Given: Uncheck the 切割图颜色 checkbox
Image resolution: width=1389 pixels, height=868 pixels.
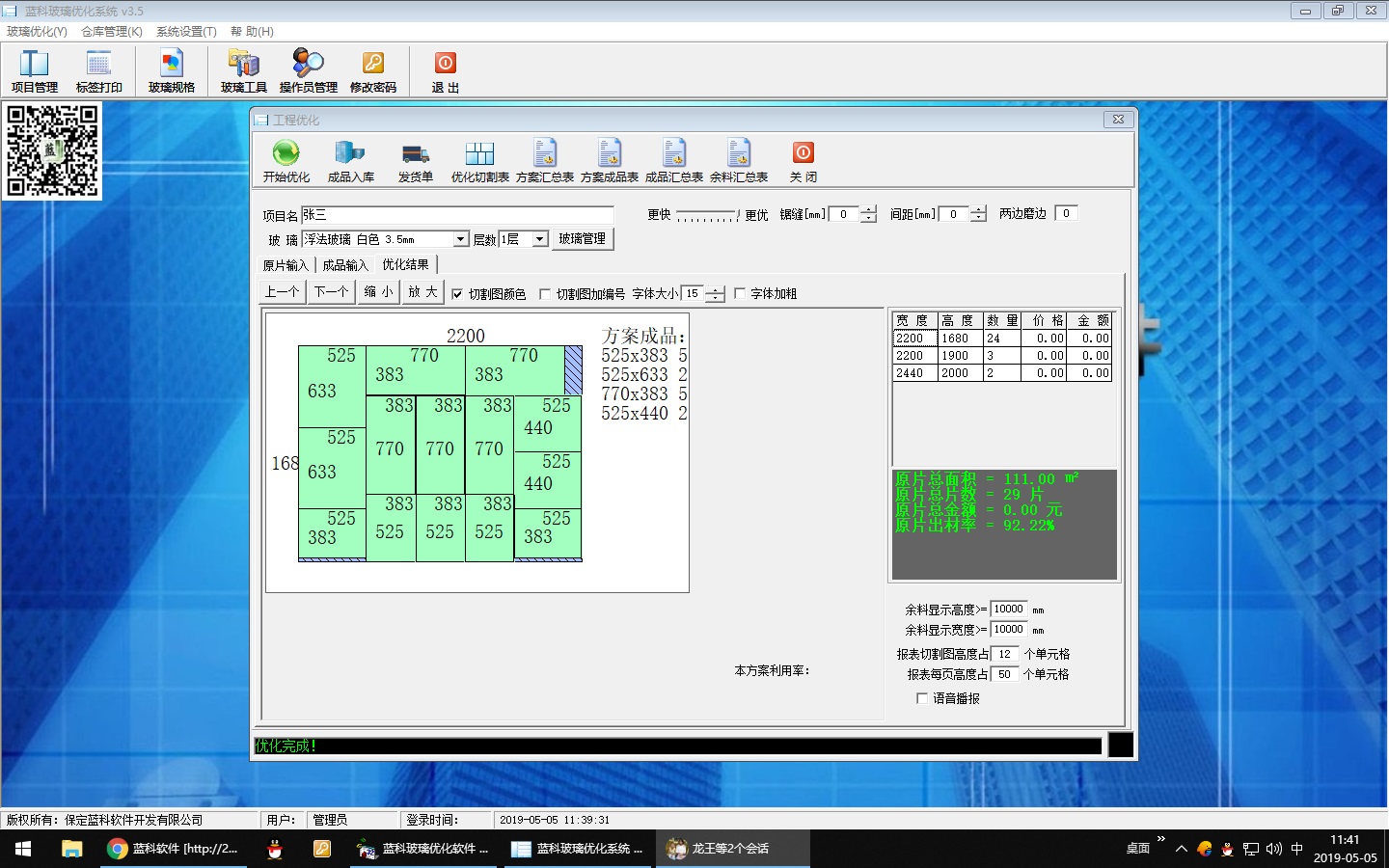Looking at the screenshot, I should coord(457,294).
